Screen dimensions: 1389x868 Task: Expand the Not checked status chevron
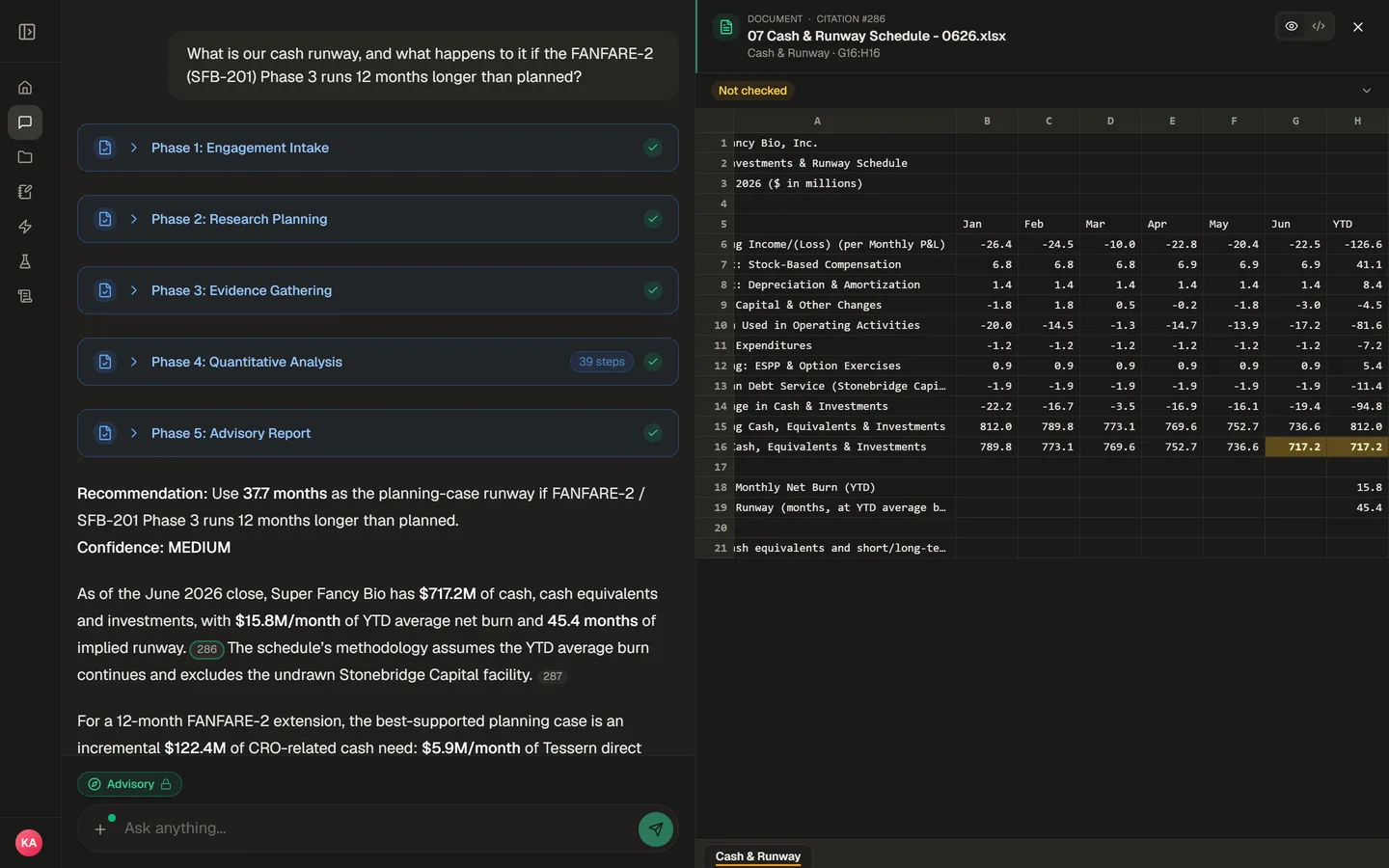point(1366,91)
